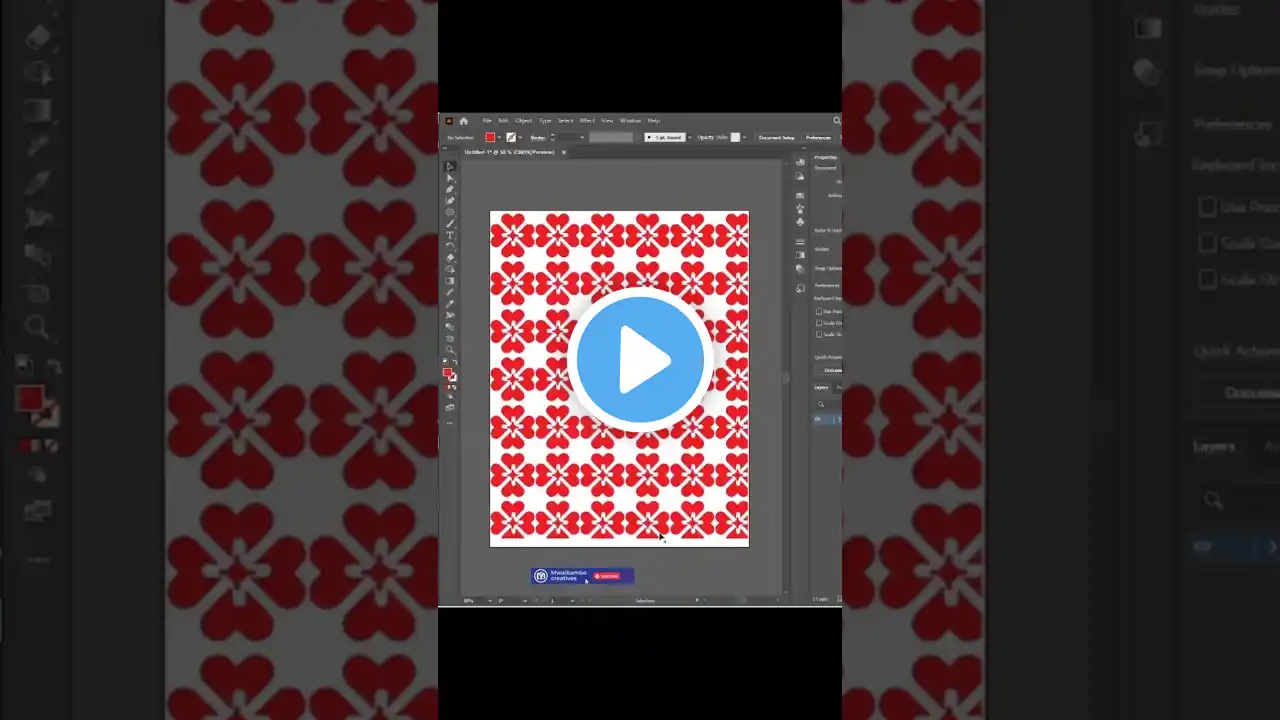Select the Direct Selection tool
The width and height of the screenshot is (1280, 720).
pos(449,178)
